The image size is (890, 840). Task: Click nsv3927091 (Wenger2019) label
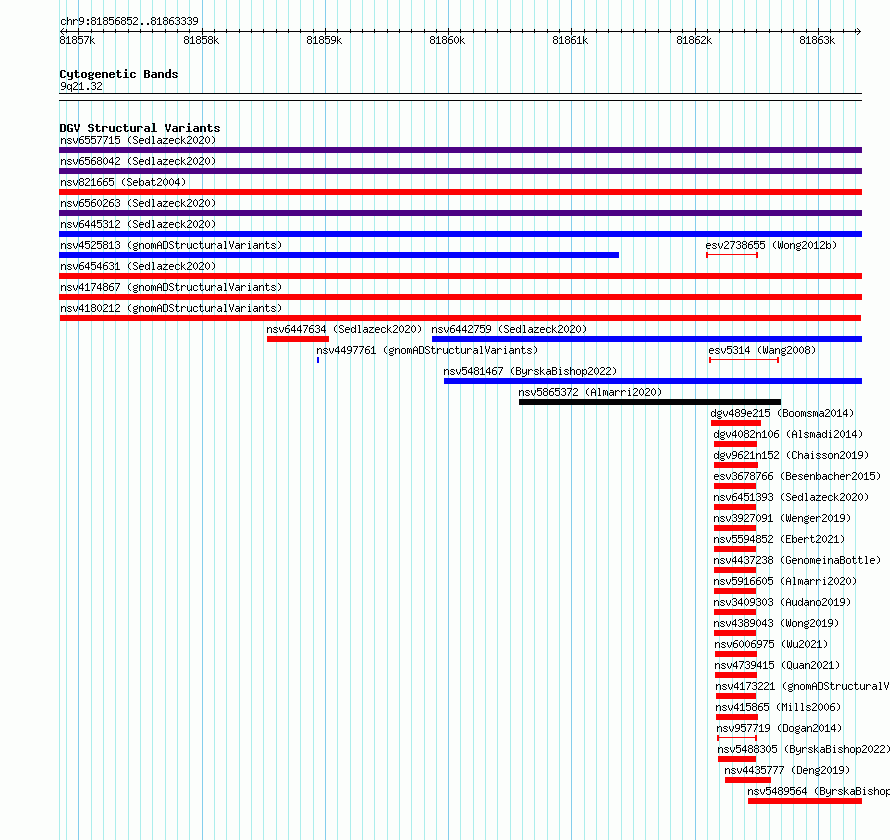click(782, 518)
